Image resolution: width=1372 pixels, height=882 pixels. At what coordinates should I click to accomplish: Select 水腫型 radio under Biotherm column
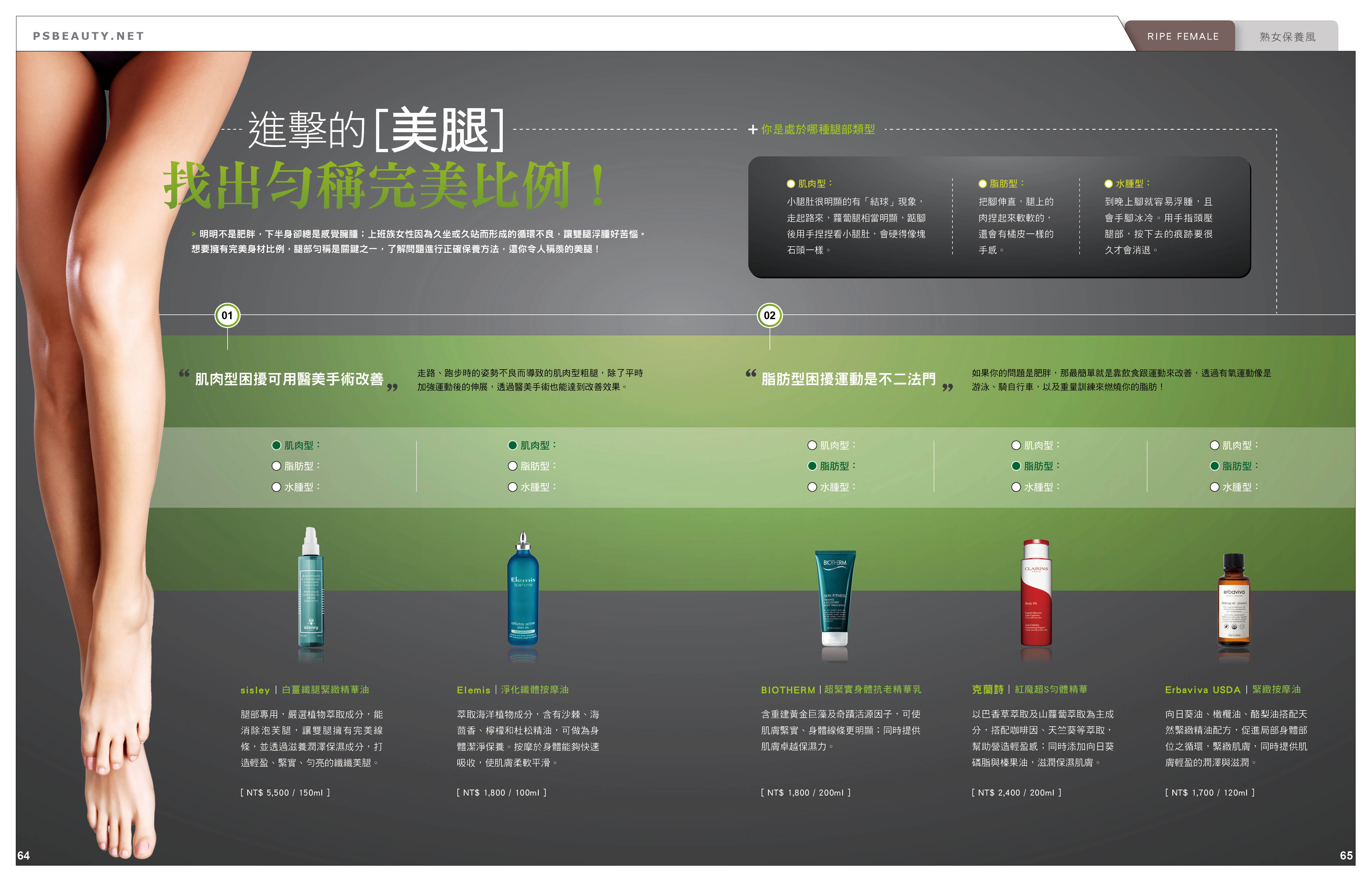812,487
